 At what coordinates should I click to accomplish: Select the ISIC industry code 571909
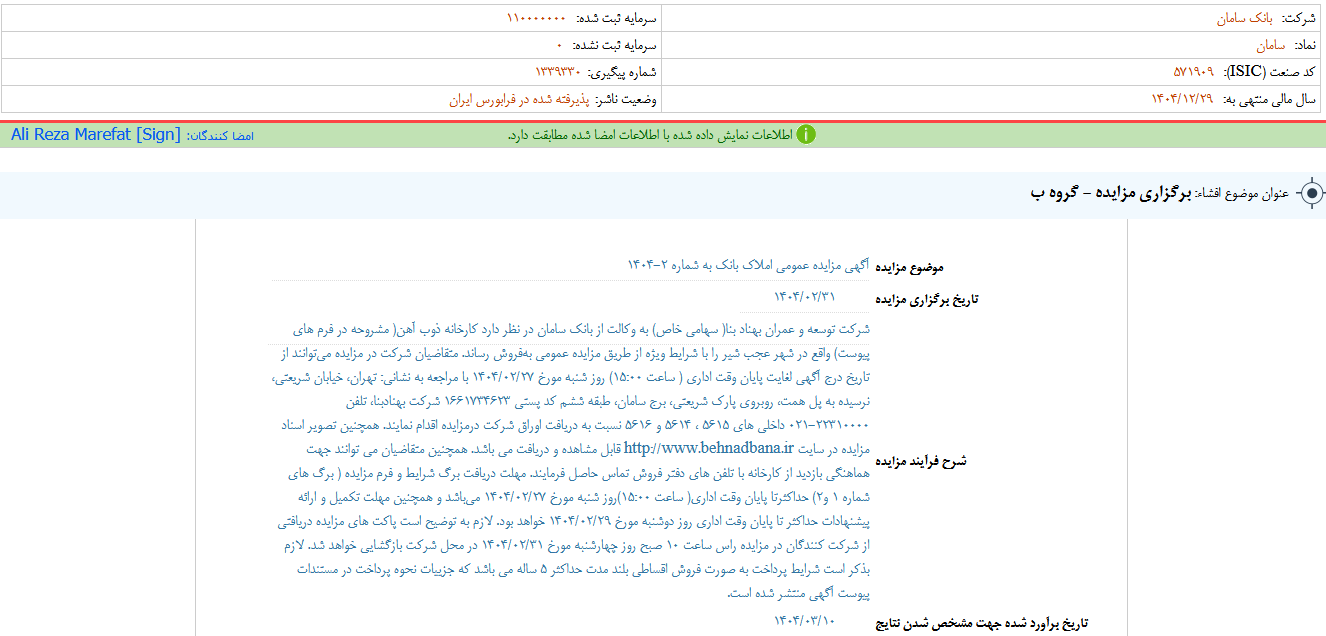click(x=1193, y=72)
